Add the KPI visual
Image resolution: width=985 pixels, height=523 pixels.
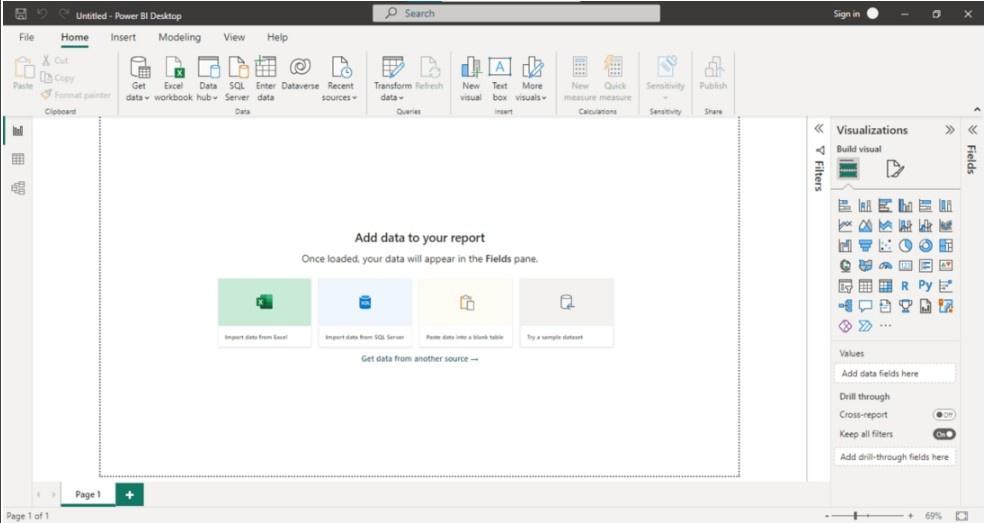tap(945, 266)
